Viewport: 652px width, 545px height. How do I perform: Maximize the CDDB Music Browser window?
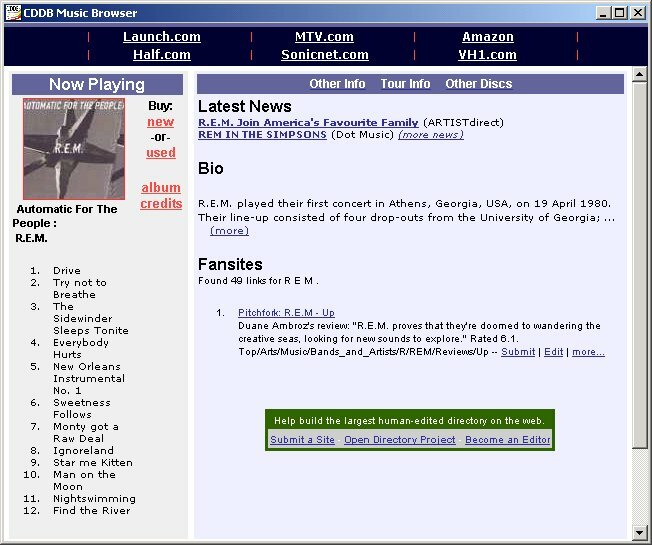click(620, 13)
